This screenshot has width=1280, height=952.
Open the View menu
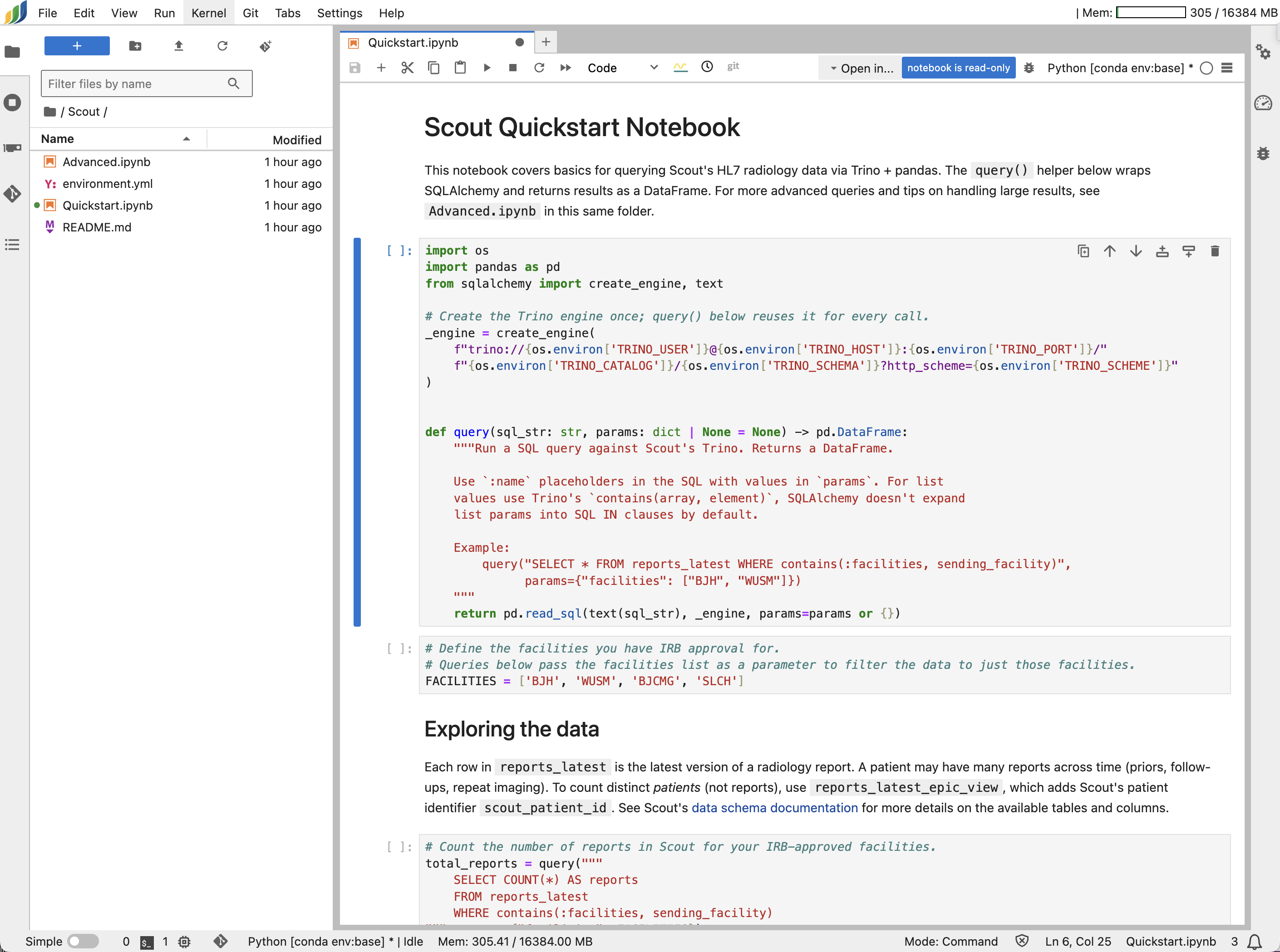coord(124,13)
